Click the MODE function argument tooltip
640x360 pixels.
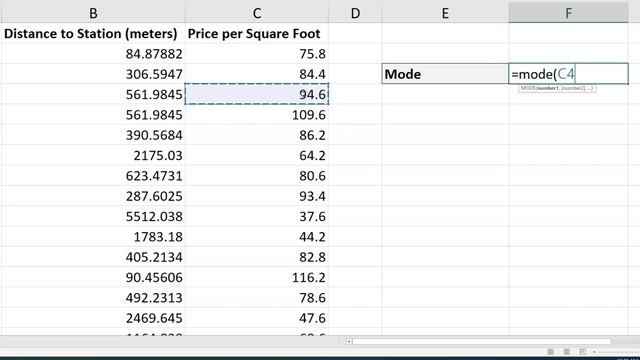557,88
